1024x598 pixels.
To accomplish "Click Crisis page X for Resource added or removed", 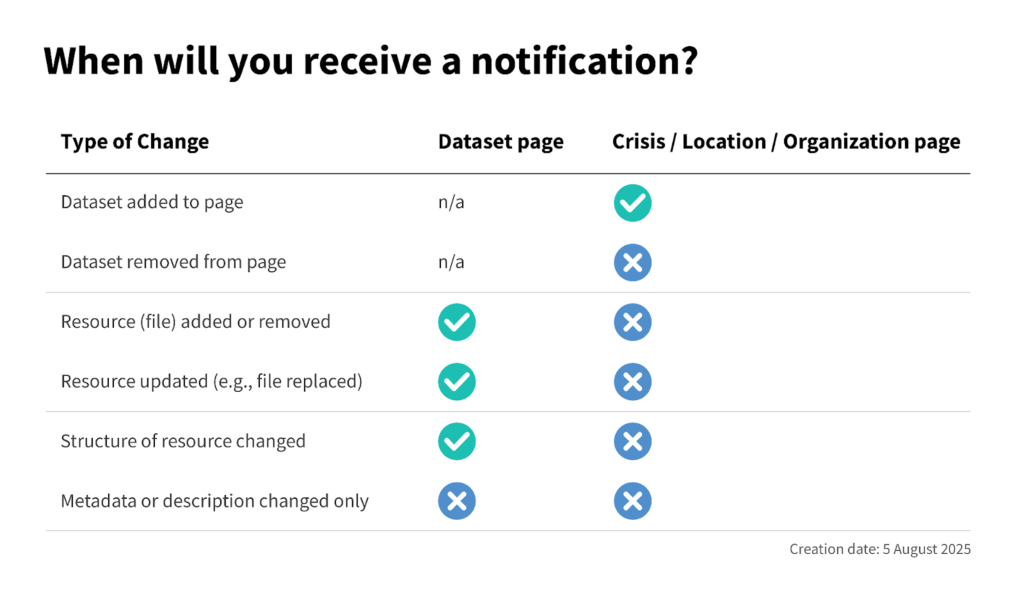I will pos(632,322).
